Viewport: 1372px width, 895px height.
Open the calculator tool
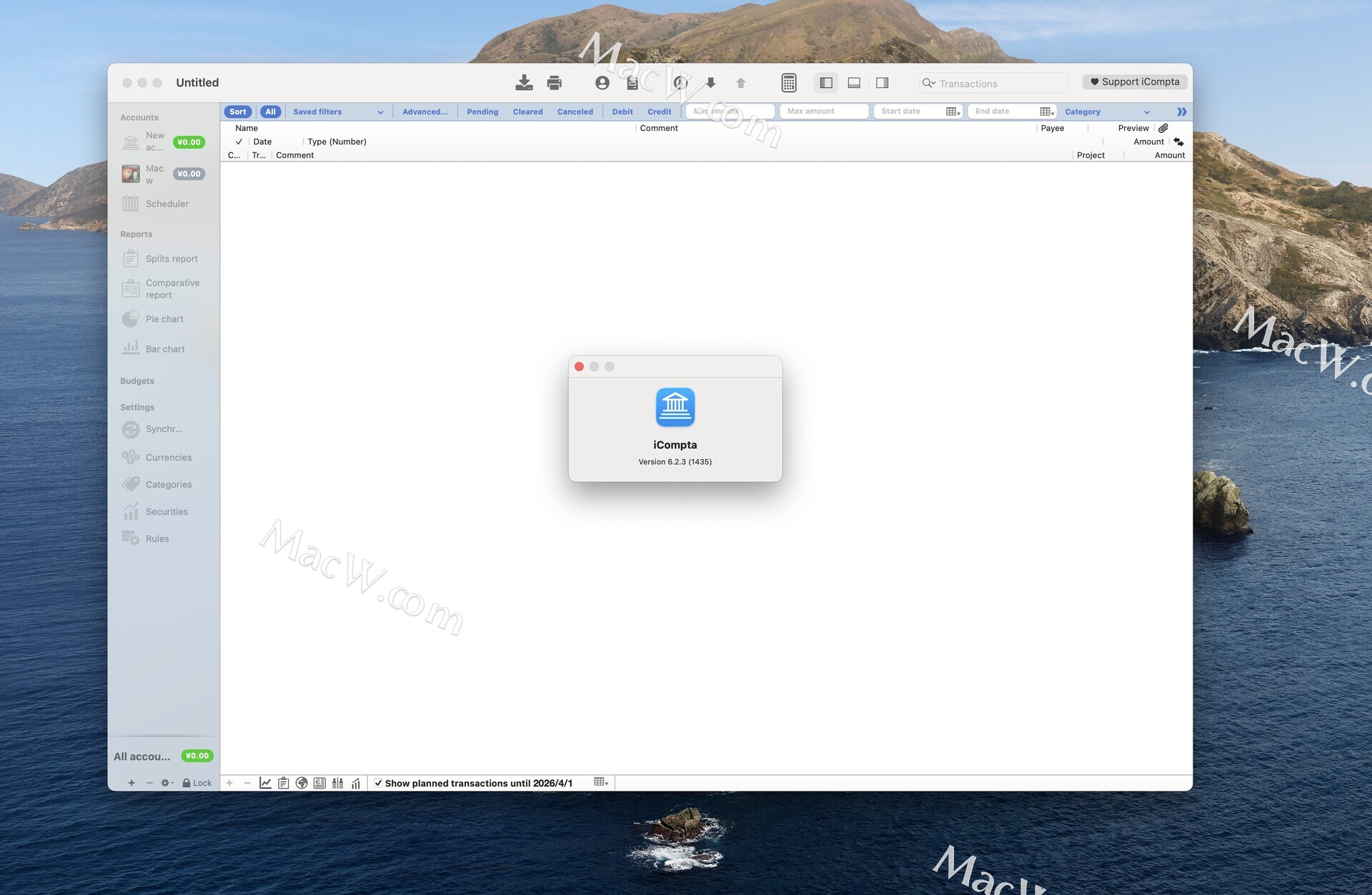788,83
